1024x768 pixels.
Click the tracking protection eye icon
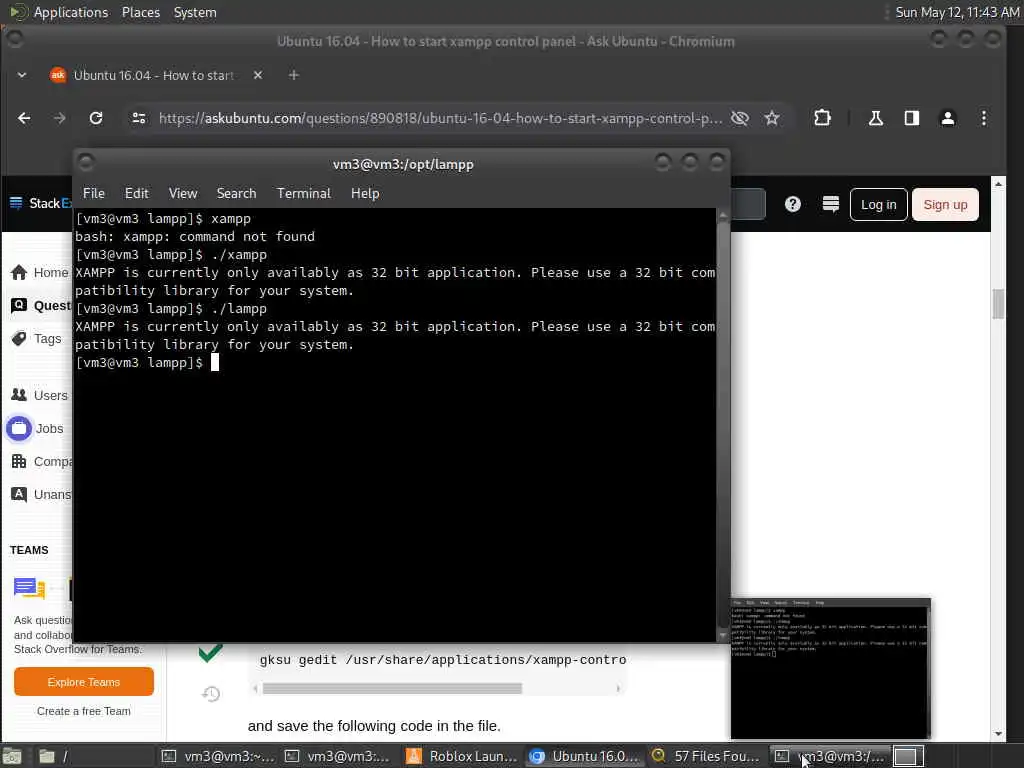(x=739, y=118)
